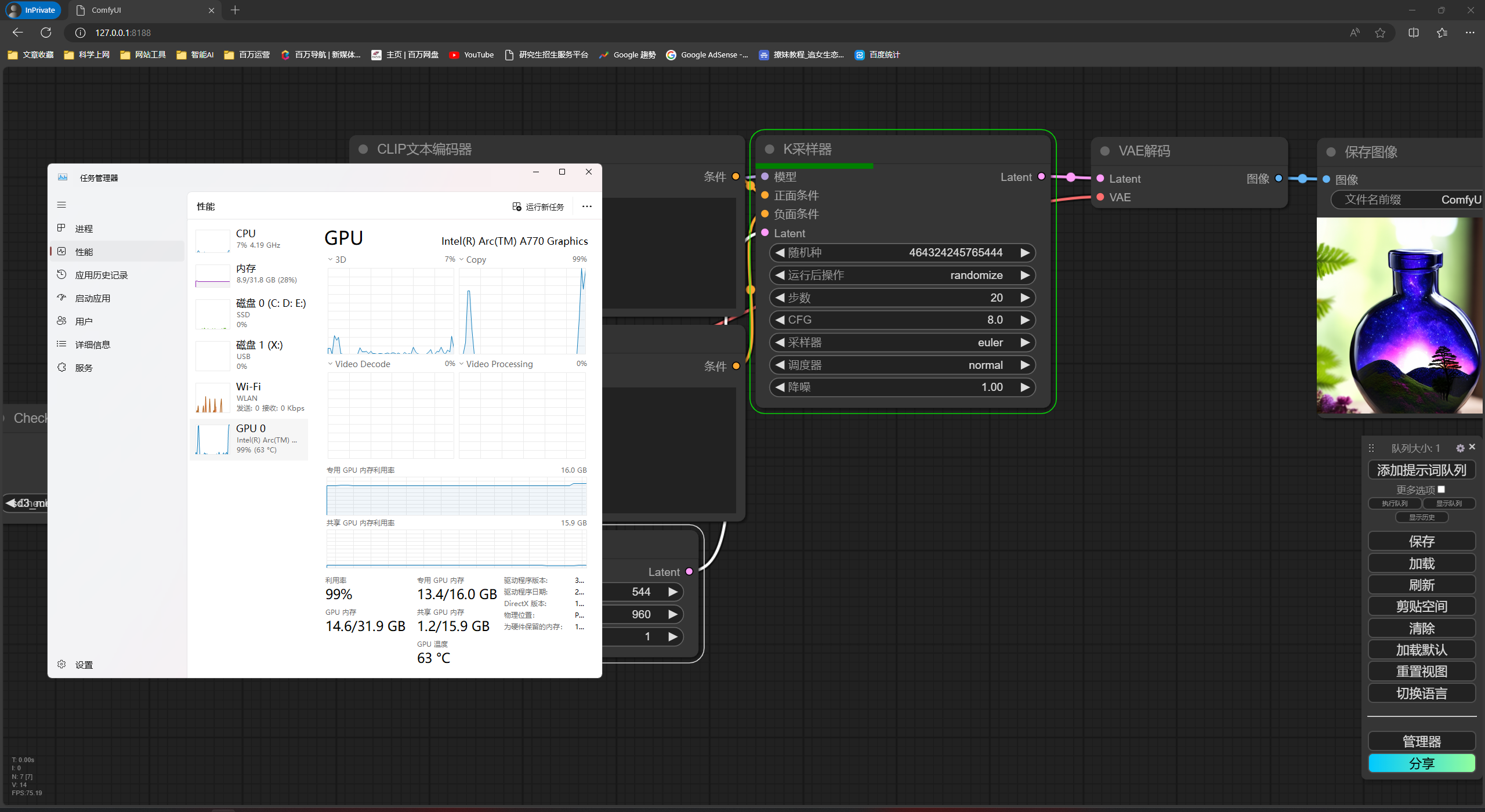Open the Copy engine dropdown chevron
Viewport: 1485px width, 812px height.
pos(462,260)
